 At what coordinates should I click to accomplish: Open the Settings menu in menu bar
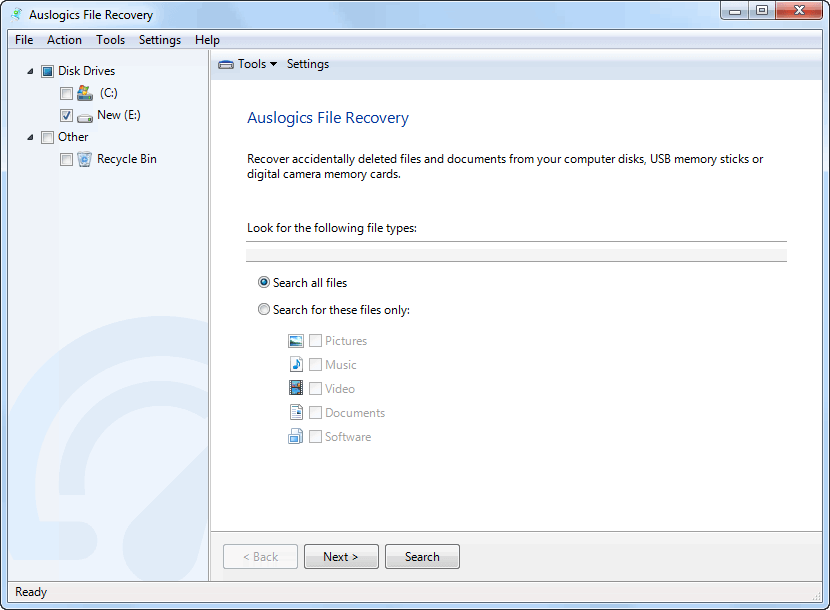pyautogui.click(x=159, y=40)
